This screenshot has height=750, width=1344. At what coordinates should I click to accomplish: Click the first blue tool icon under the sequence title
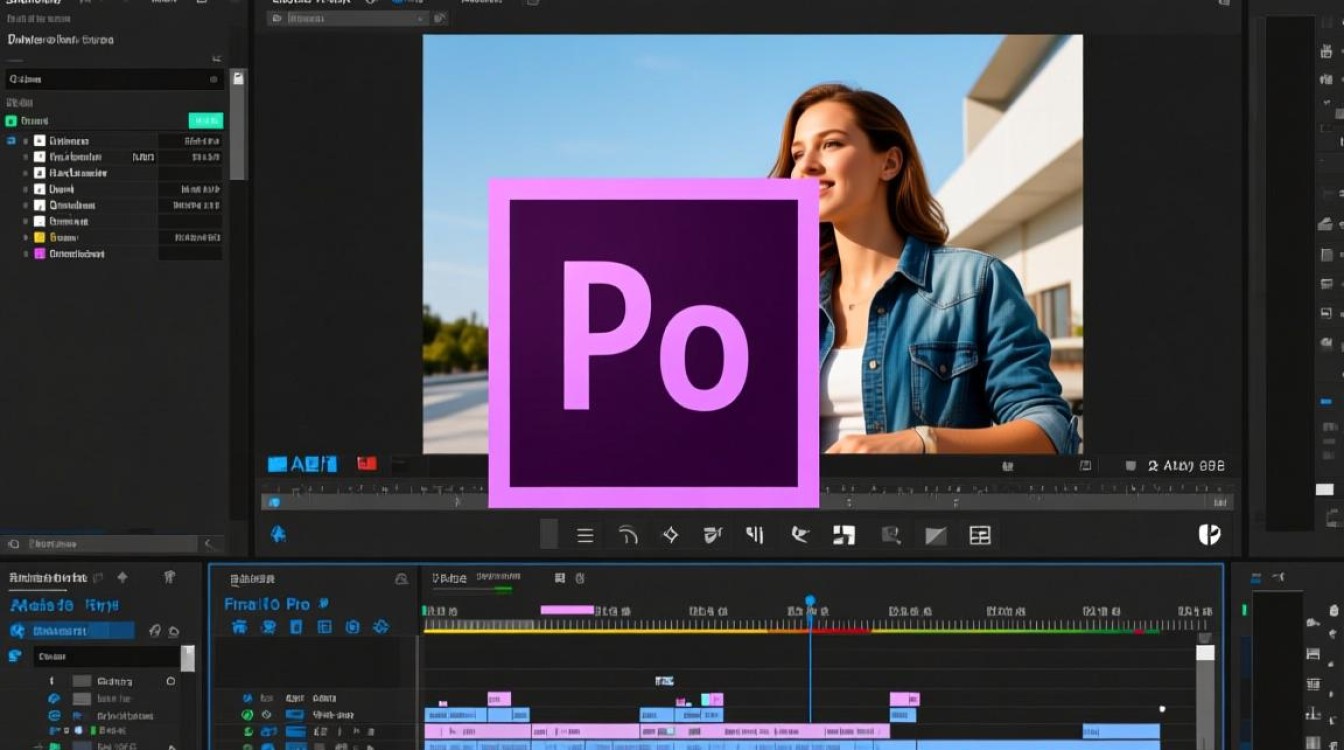click(239, 627)
